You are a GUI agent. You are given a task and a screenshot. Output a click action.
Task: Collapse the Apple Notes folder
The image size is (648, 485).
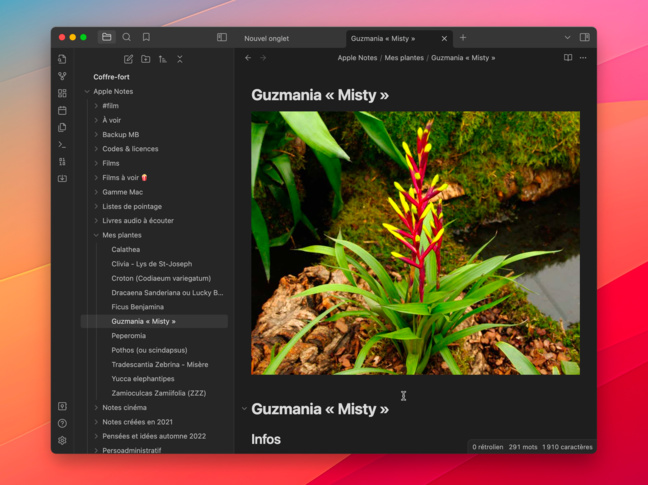(87, 91)
